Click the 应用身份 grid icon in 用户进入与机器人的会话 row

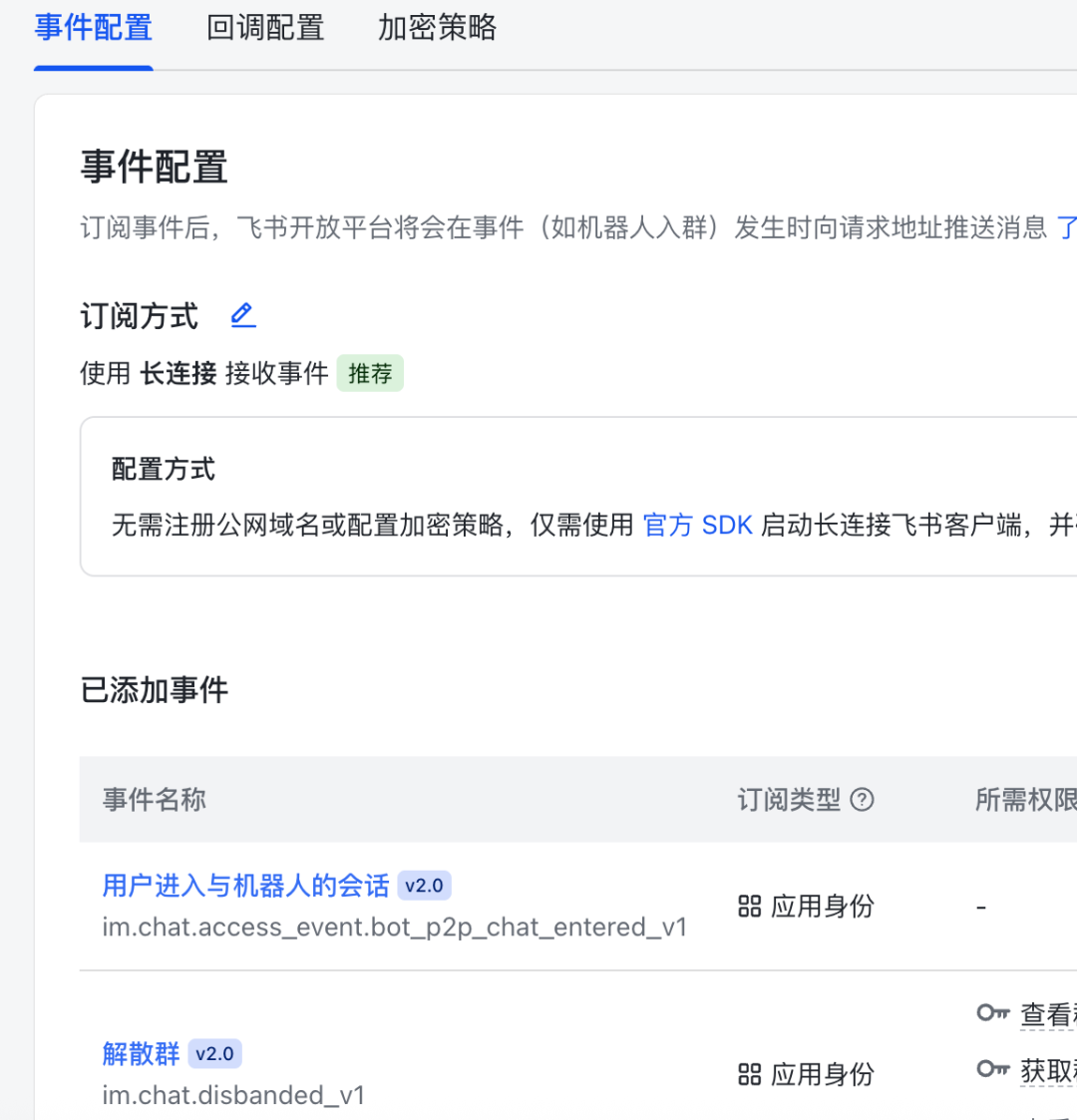pyautogui.click(x=749, y=906)
